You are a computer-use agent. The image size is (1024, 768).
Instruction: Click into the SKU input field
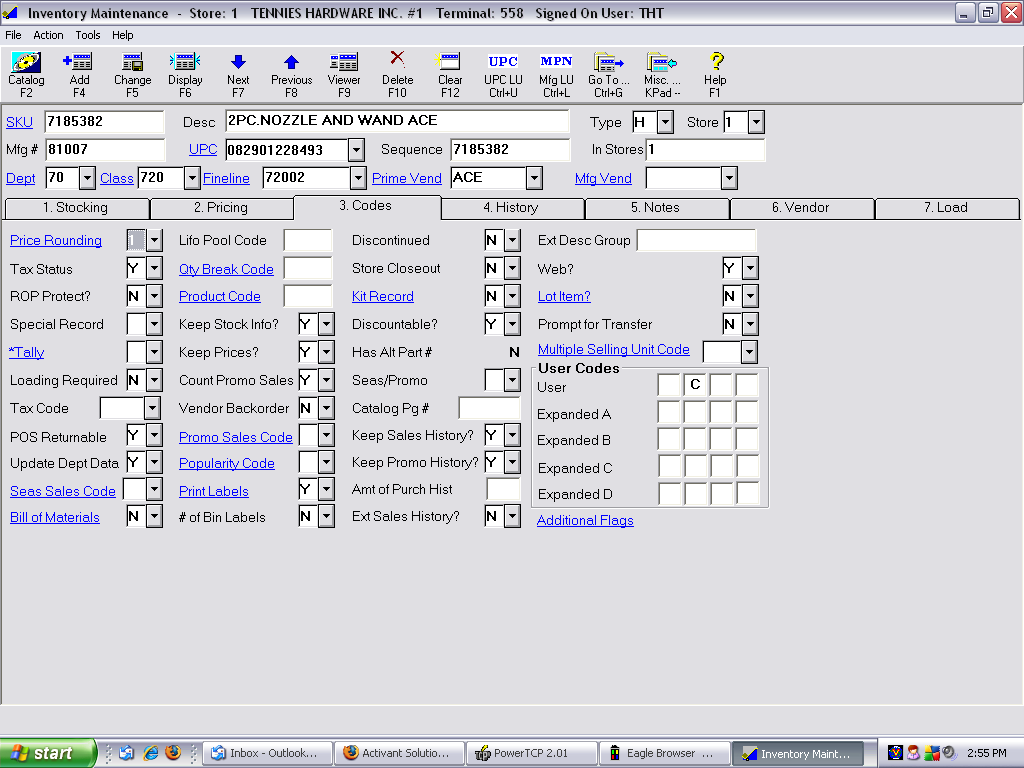pyautogui.click(x=103, y=122)
